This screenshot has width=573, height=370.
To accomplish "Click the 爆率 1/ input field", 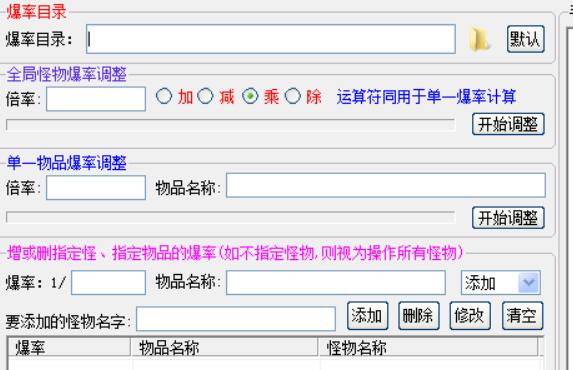I will tap(109, 283).
